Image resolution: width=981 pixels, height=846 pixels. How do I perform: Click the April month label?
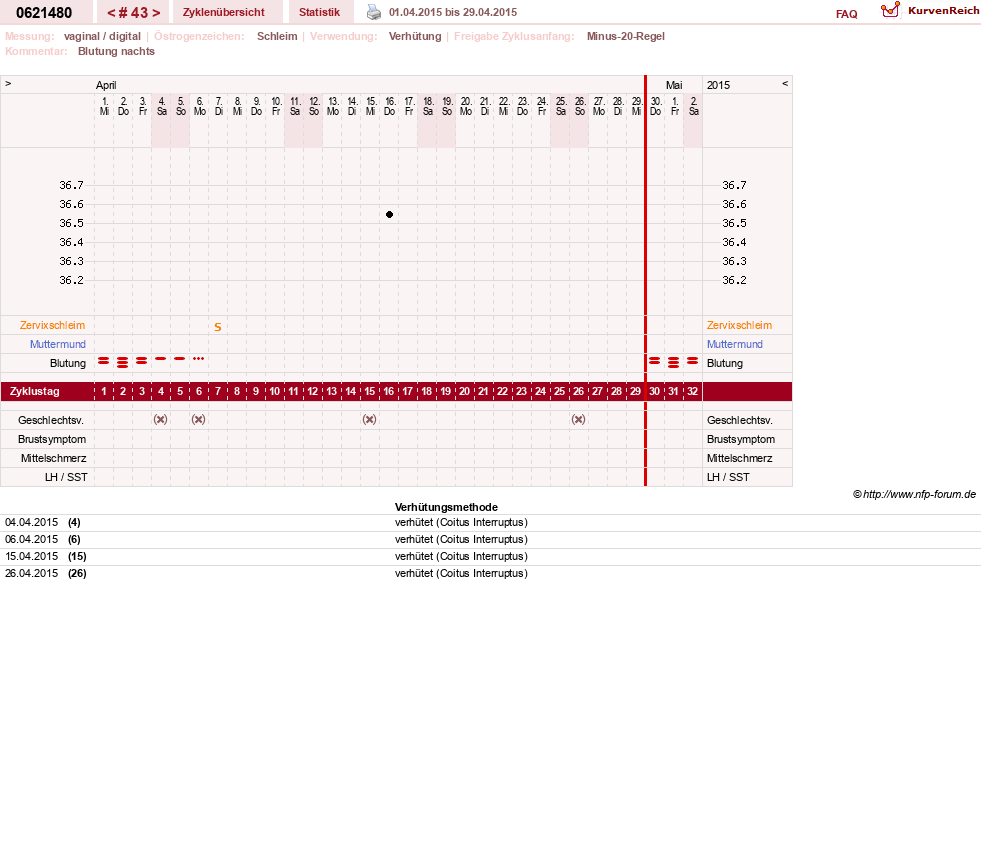click(106, 85)
